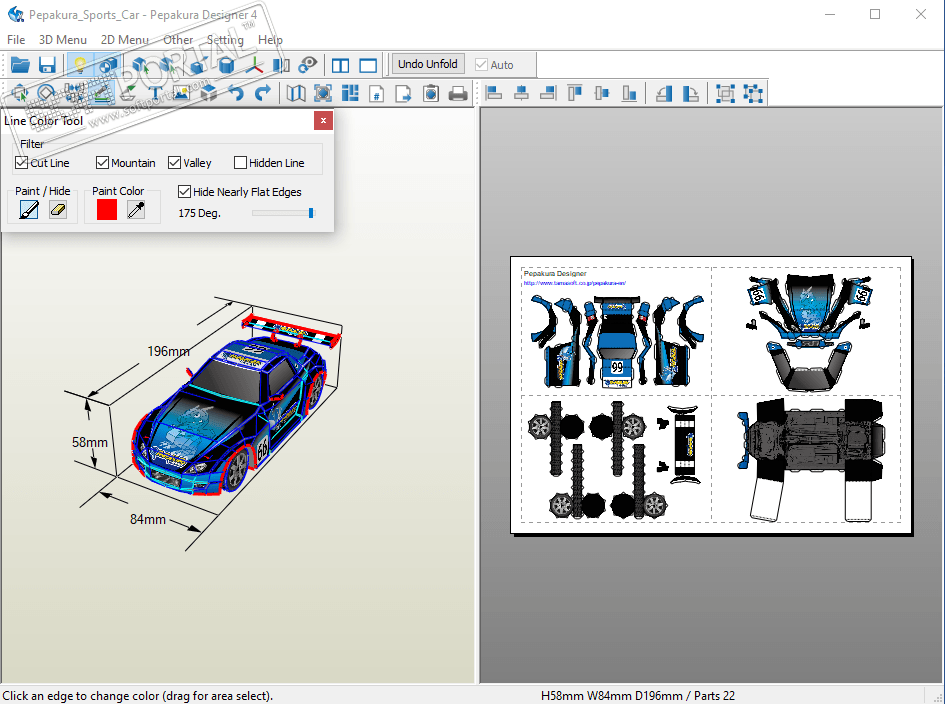This screenshot has height=704, width=945.
Task: Rotate part counterclockwise icon
Action: (x=664, y=93)
